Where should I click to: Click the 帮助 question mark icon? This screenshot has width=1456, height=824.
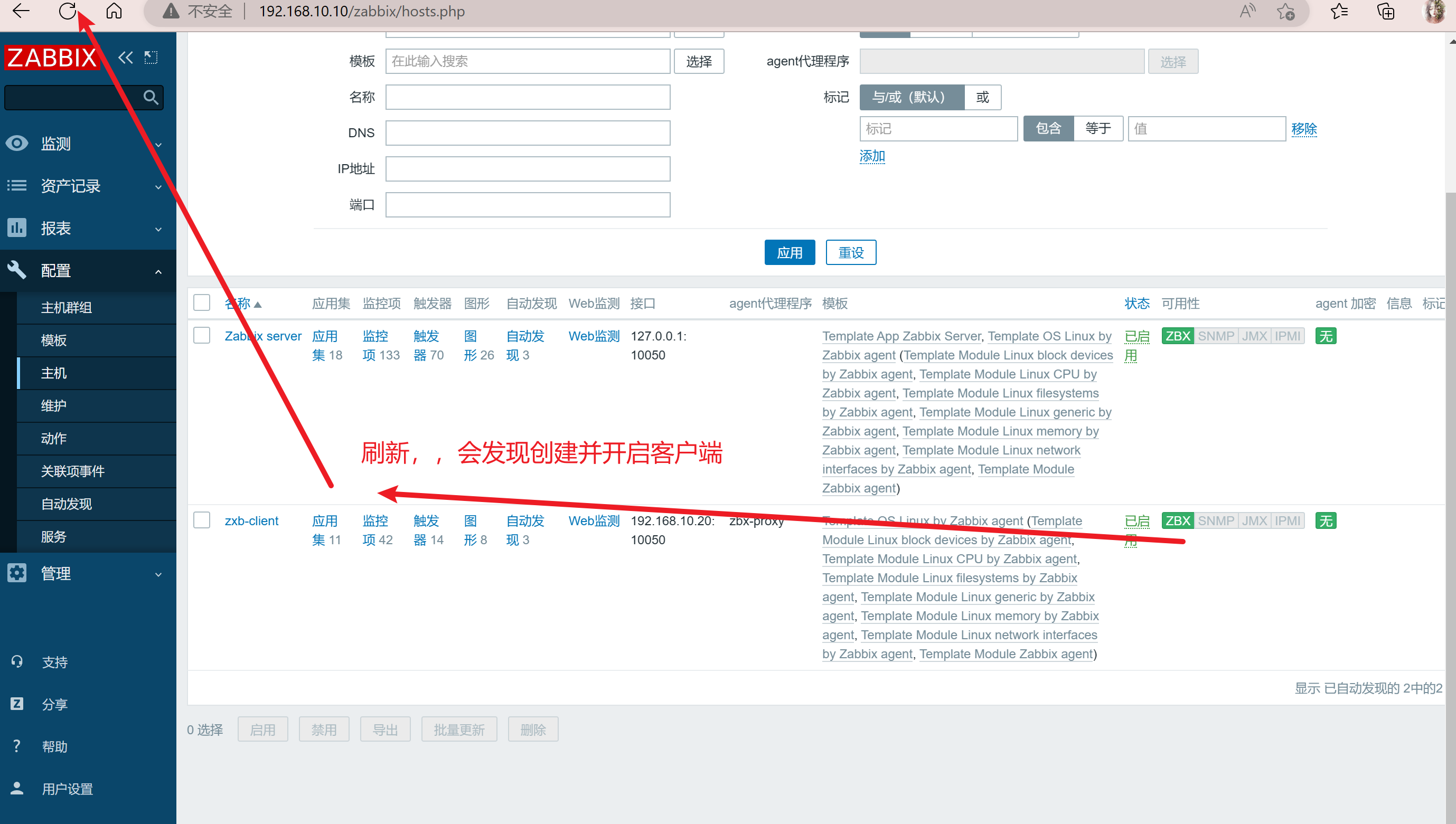tap(17, 746)
